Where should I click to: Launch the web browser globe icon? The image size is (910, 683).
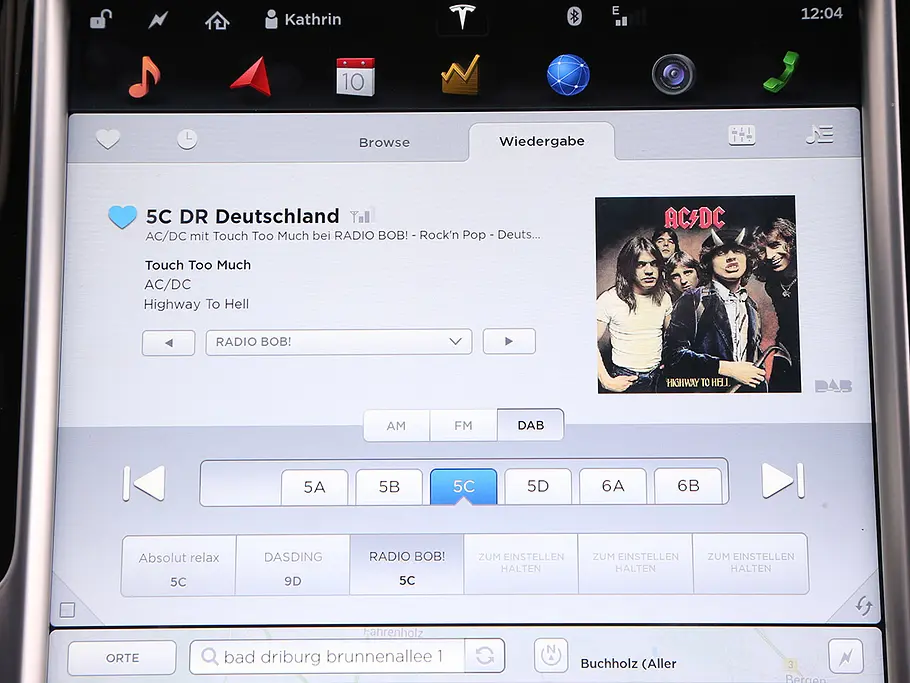click(x=568, y=75)
